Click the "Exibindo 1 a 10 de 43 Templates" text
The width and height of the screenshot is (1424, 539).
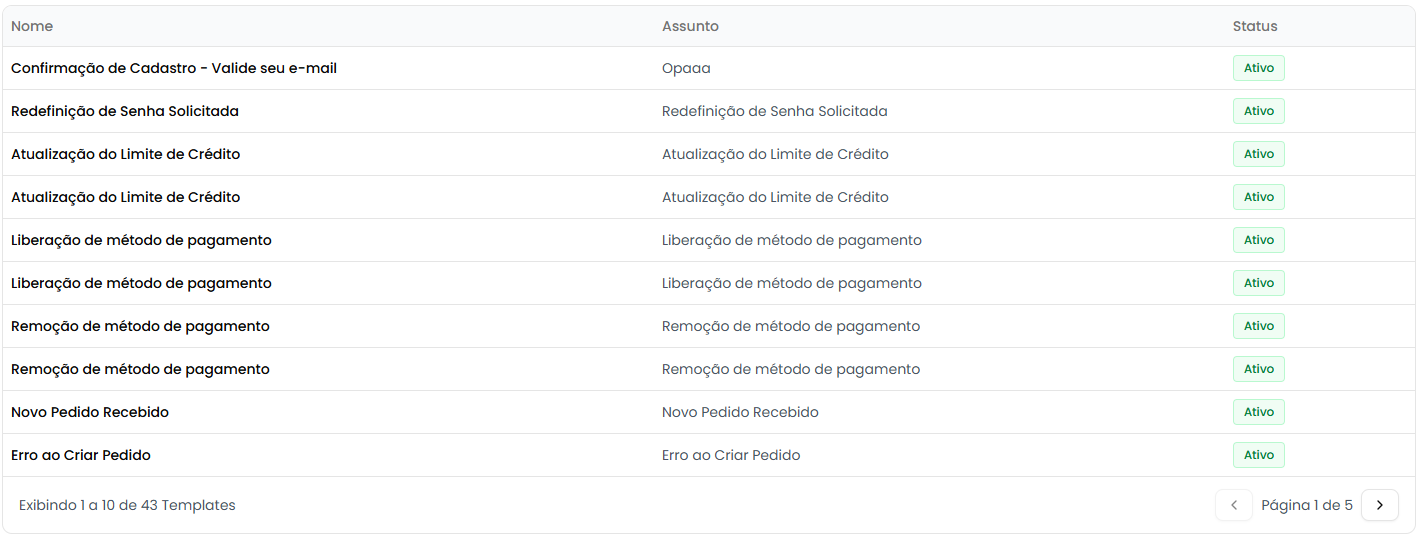(x=127, y=505)
